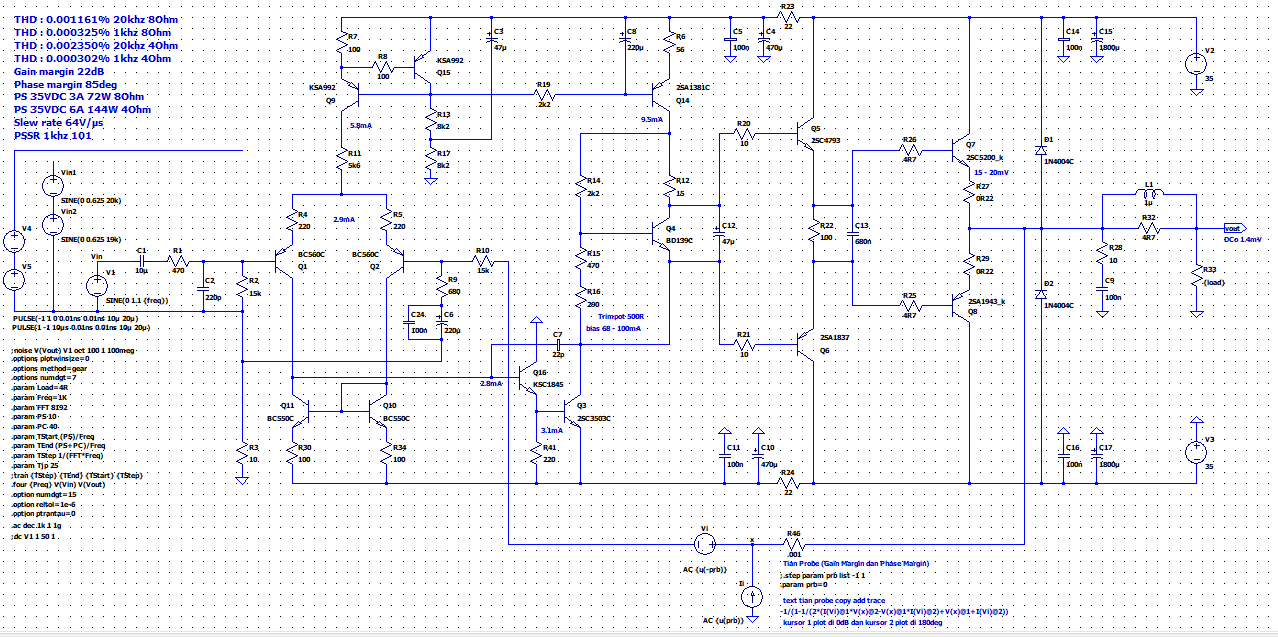Click capacitor C1 10µ

point(141,262)
